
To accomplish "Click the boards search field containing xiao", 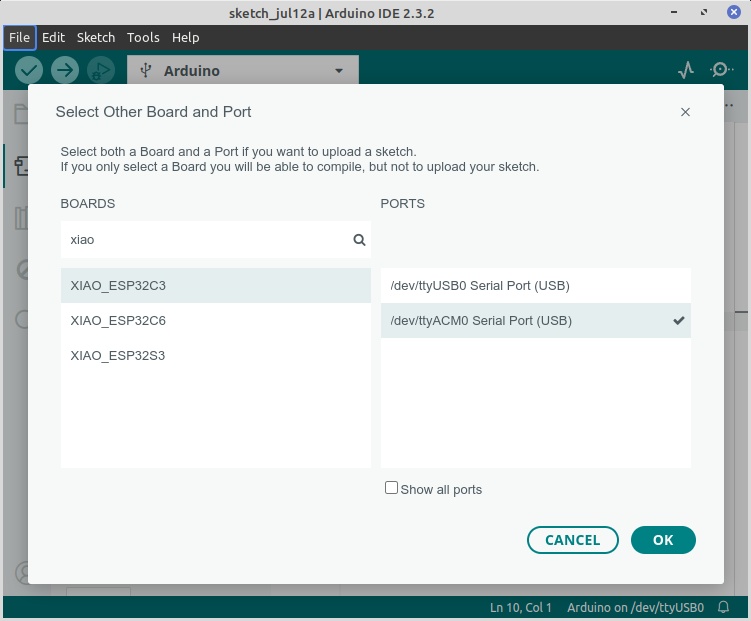I will pos(205,240).
